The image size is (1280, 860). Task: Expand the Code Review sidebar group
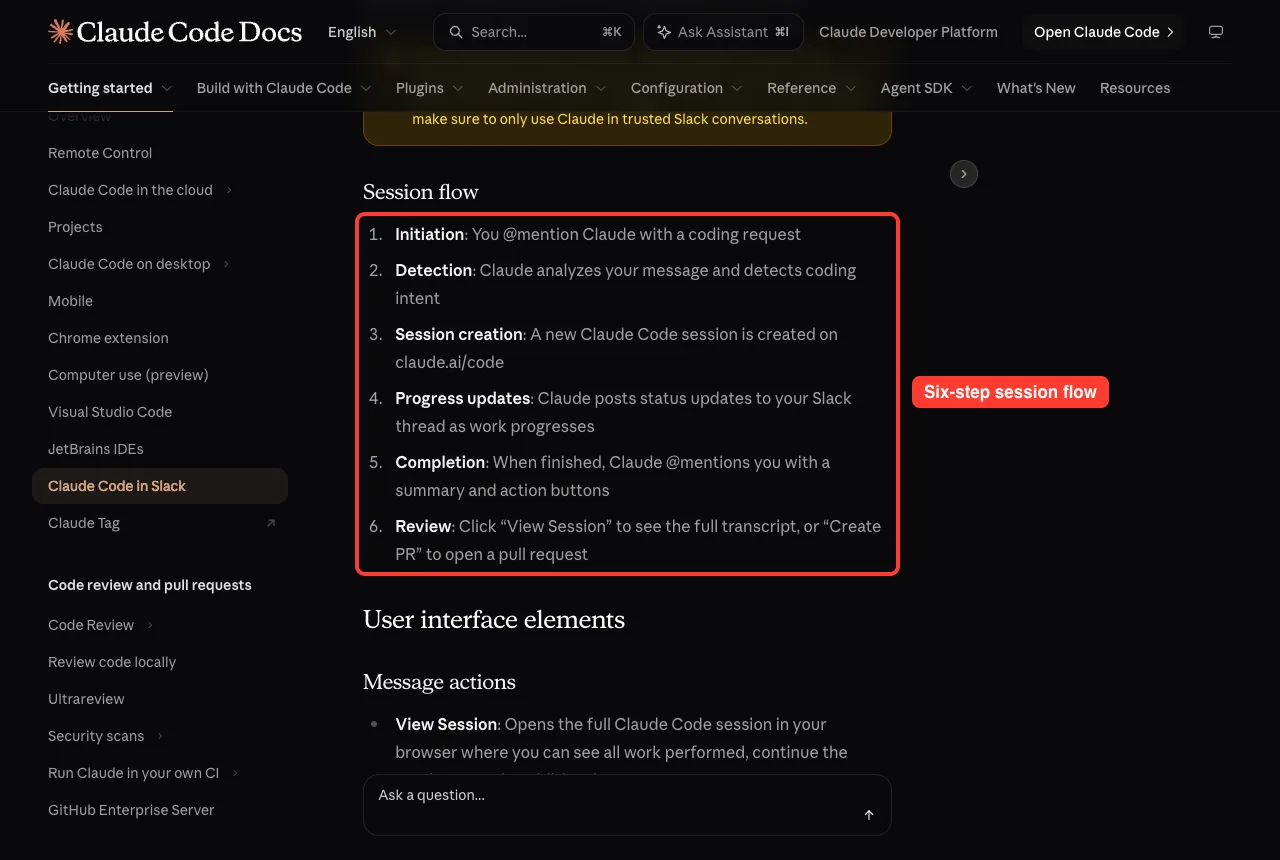pyautogui.click(x=150, y=625)
